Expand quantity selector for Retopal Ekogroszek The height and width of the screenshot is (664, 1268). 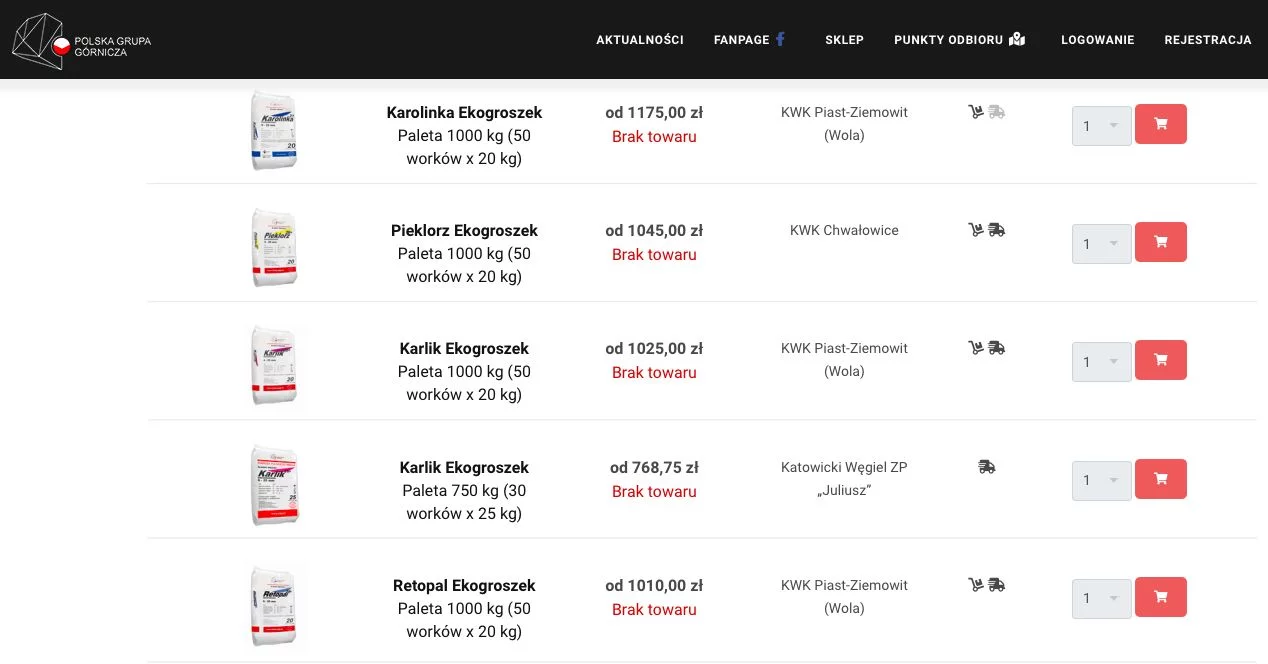[x=1102, y=599]
